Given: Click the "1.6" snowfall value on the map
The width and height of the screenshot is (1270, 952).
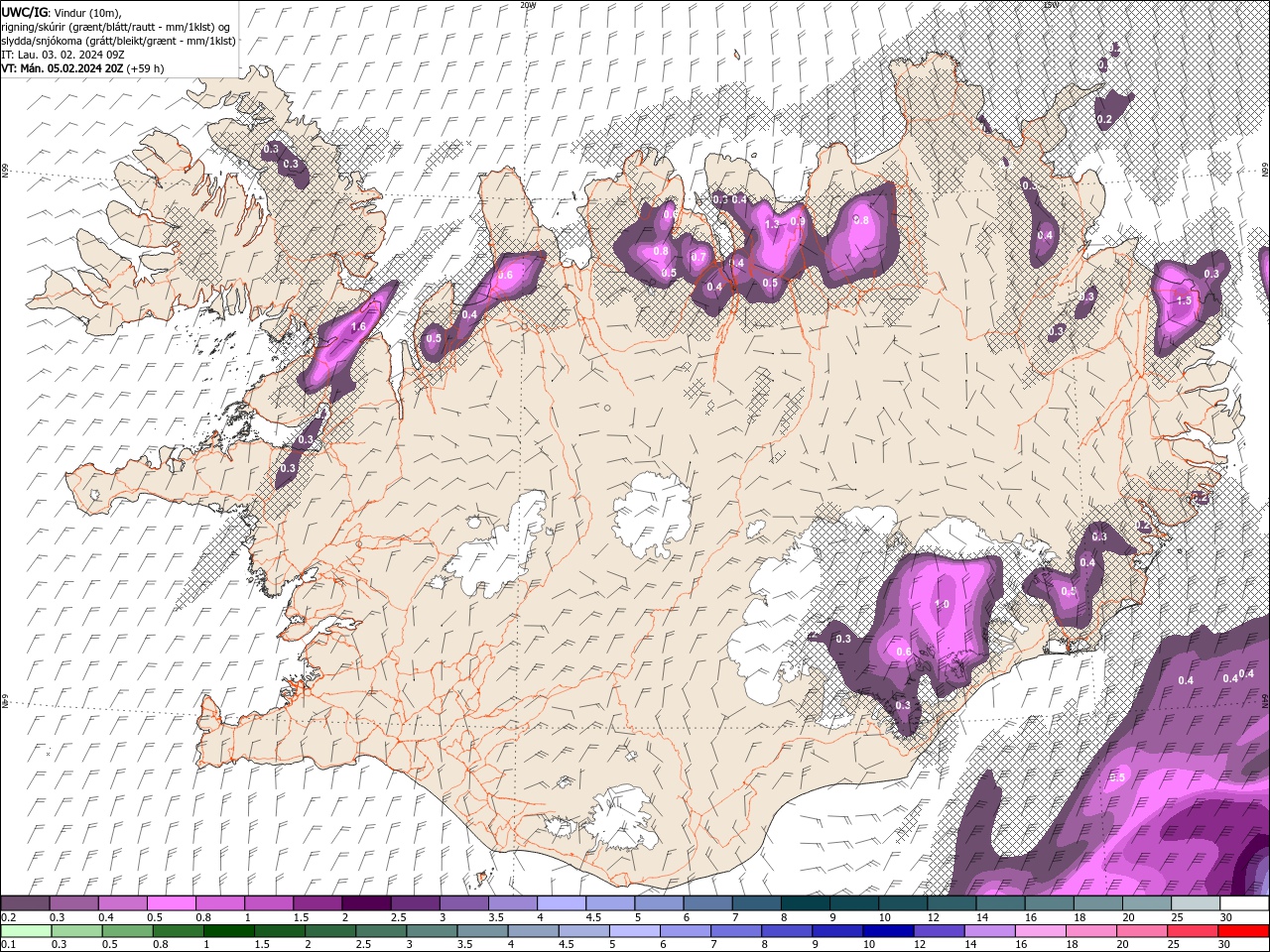Looking at the screenshot, I should [x=359, y=326].
